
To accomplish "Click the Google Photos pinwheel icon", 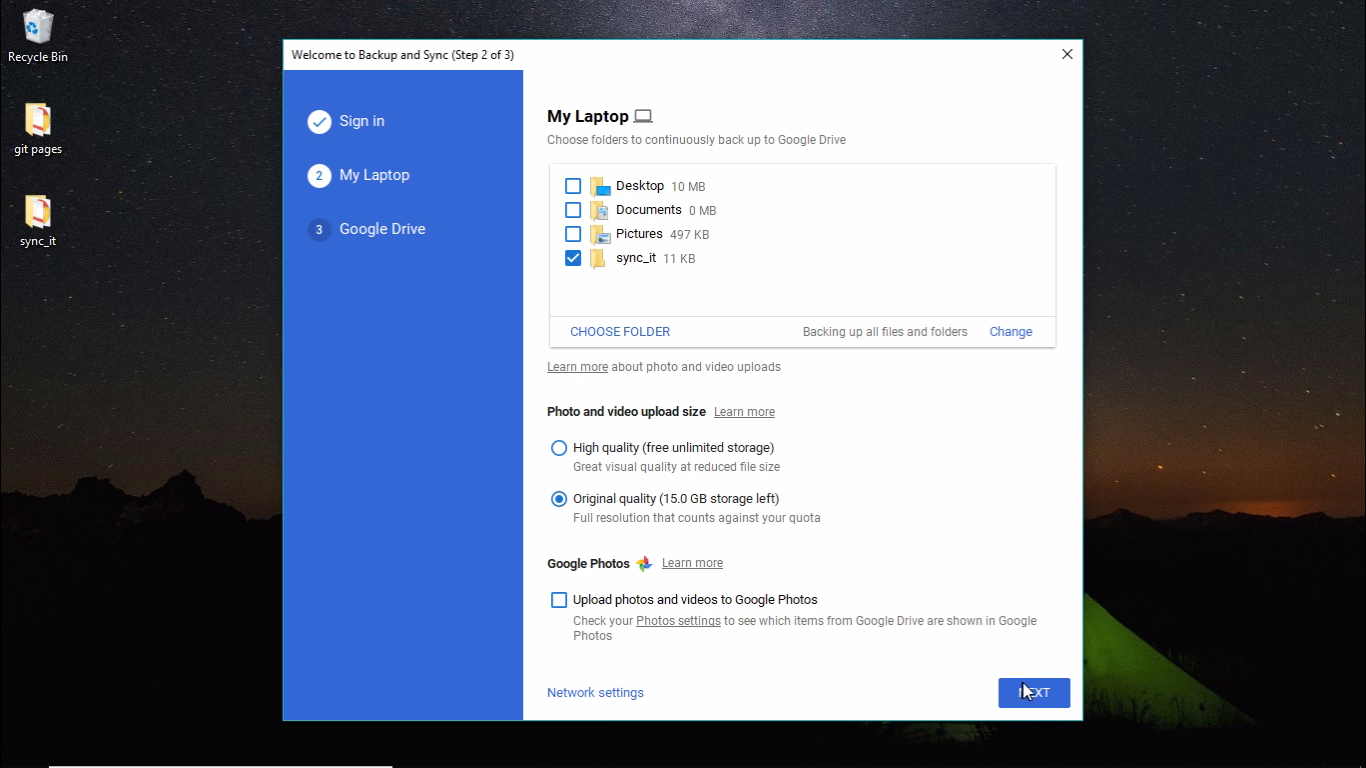I will tap(644, 563).
